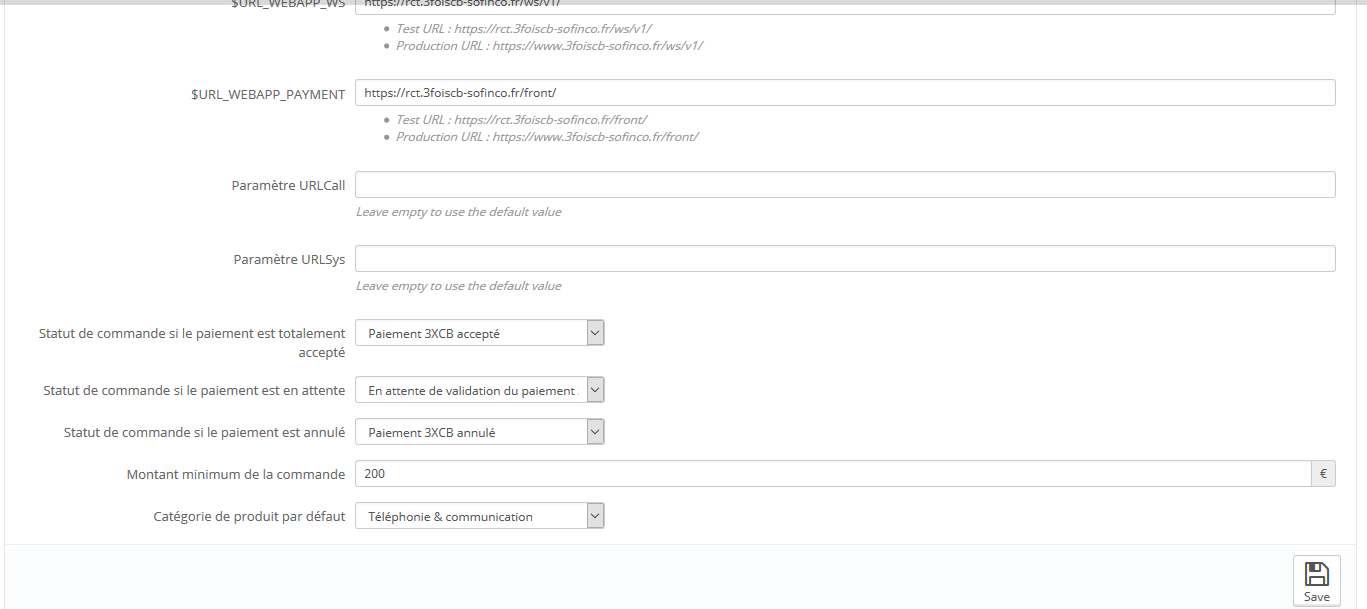Image resolution: width=1367 pixels, height=609 pixels.
Task: Click the Production URL hint ending in /front/
Action: pyautogui.click(x=546, y=137)
